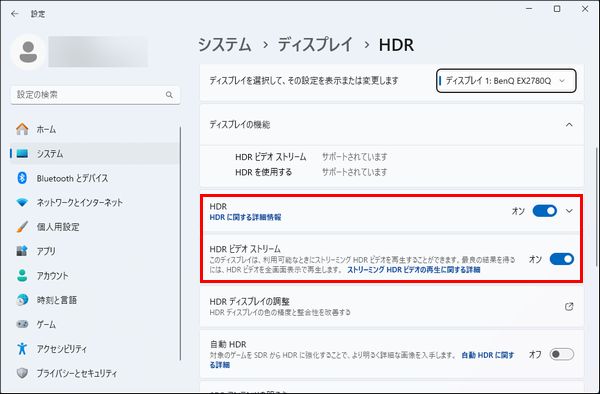This screenshot has width=600, height=394.
Task: Click the sidebar navigation scrollbar
Action: coord(180,243)
